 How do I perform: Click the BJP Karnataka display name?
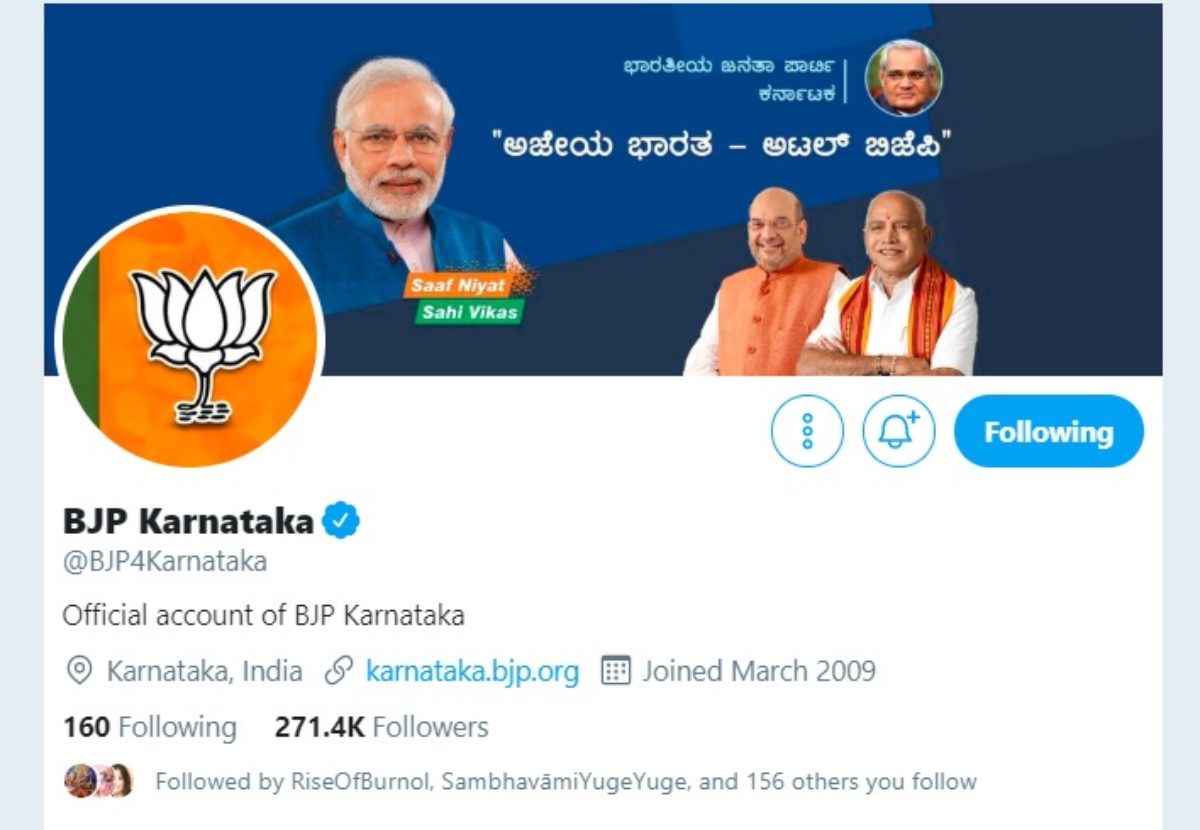pyautogui.click(x=188, y=520)
